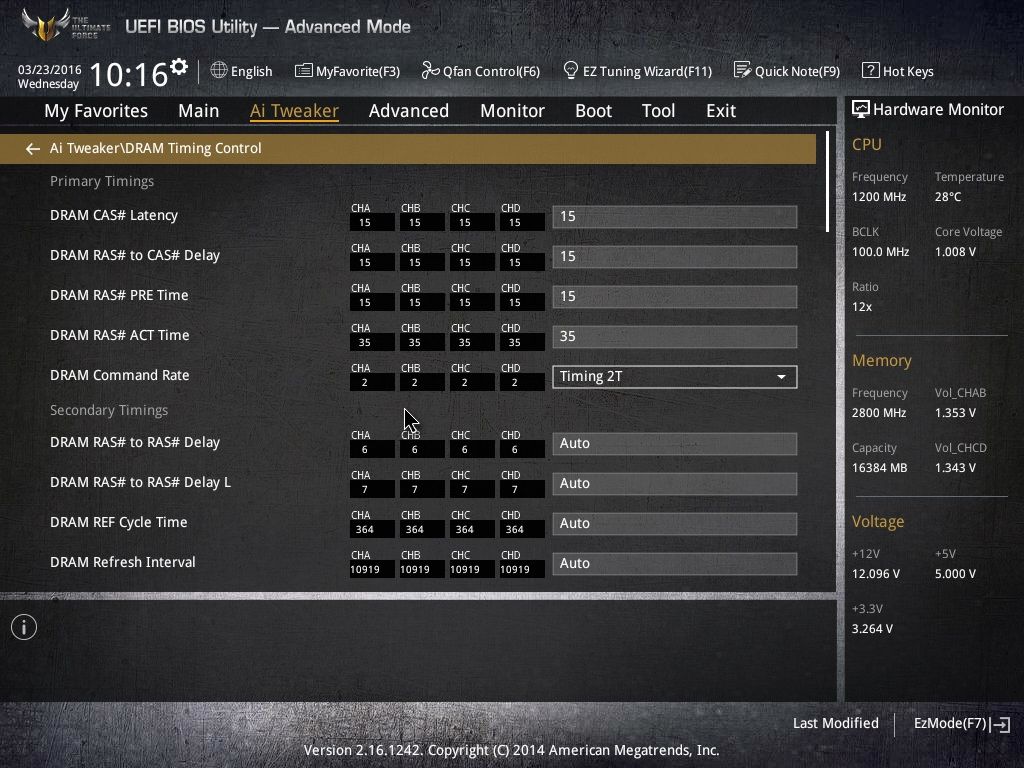Screen dimensions: 1024x768
Task: Click the date 03/23/2016
Action: coord(50,69)
